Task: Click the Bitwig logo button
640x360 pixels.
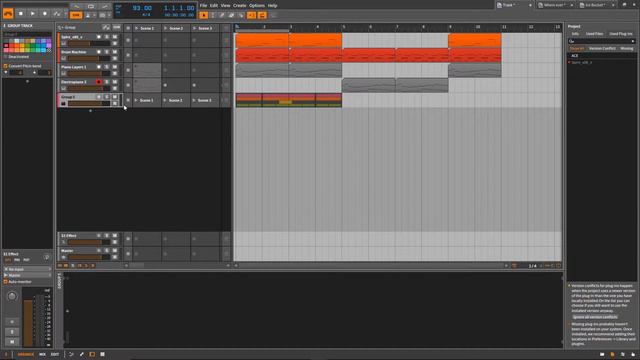Action: click(x=8, y=13)
